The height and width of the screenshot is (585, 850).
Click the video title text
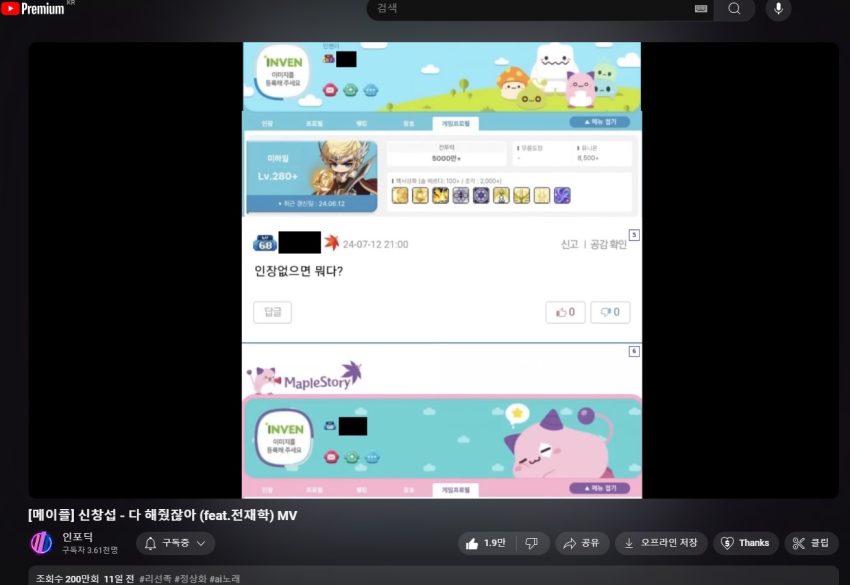coord(163,515)
